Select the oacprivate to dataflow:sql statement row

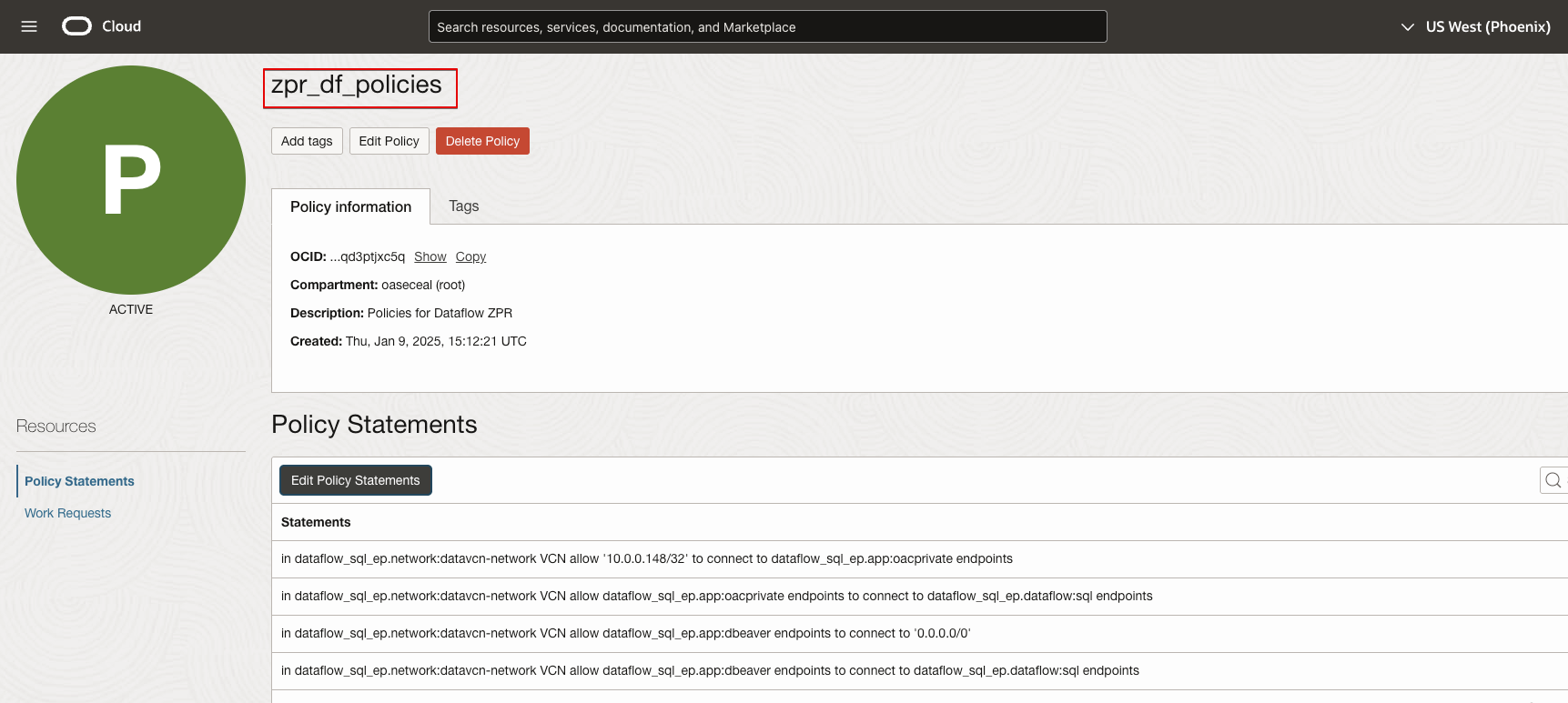click(919, 597)
